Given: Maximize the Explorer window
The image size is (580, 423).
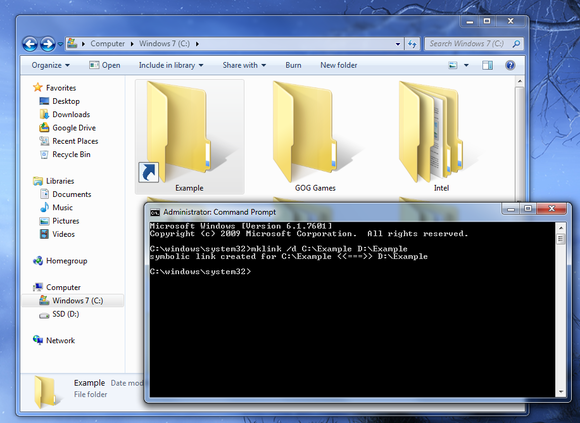Looking at the screenshot, I should [x=487, y=21].
